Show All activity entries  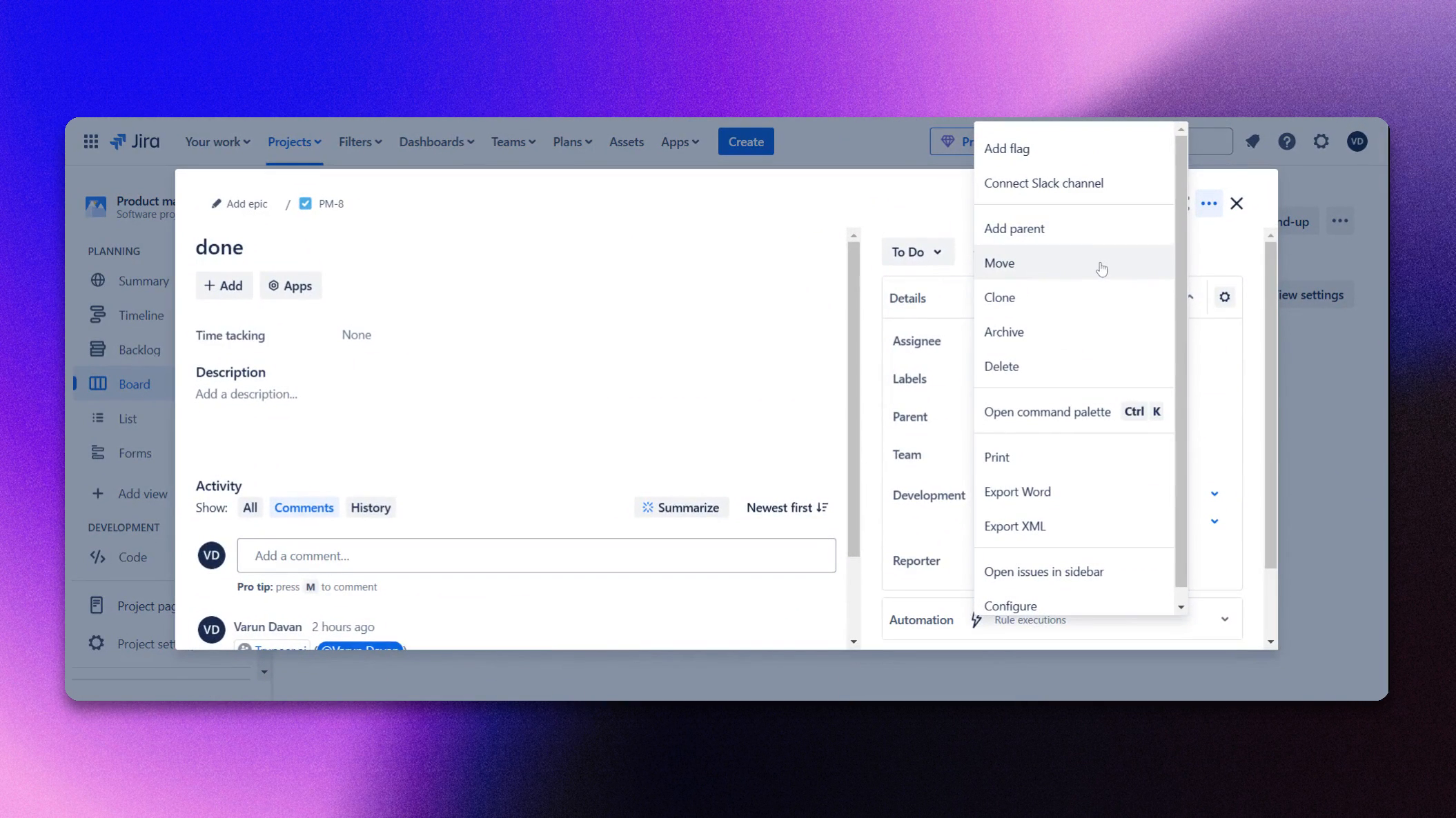(x=250, y=507)
